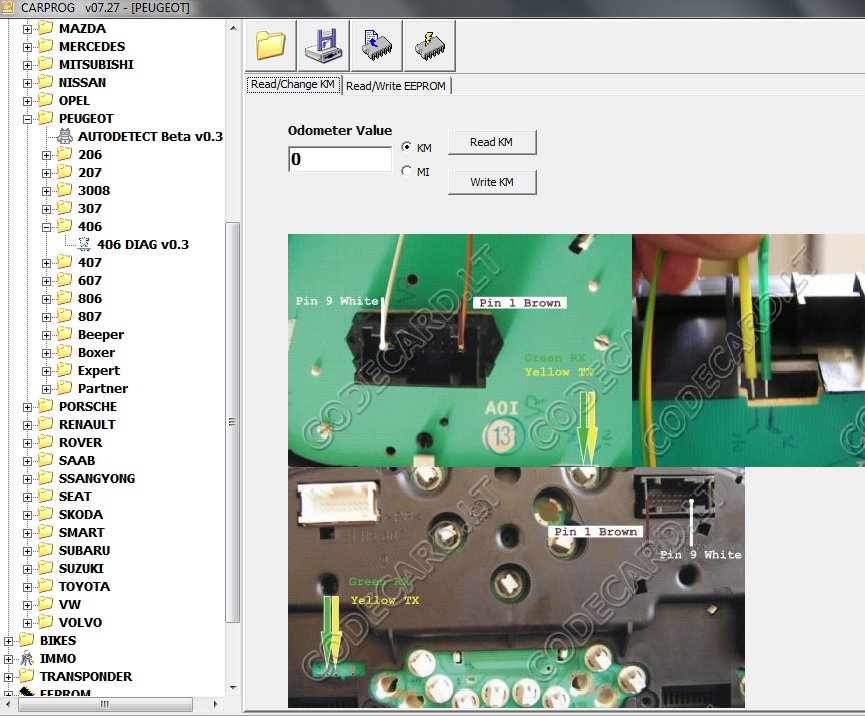865x716 pixels.
Task: Select the MI radio button
Action: 406,171
